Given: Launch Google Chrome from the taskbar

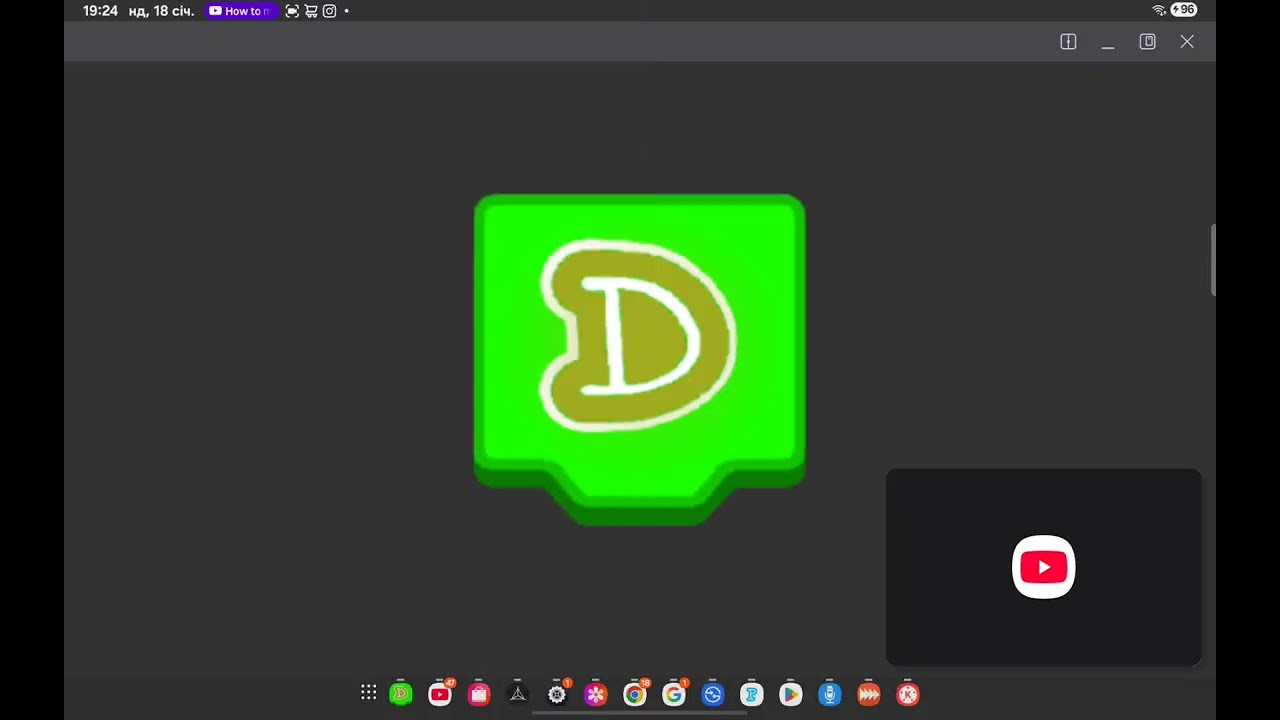Looking at the screenshot, I should (x=635, y=693).
